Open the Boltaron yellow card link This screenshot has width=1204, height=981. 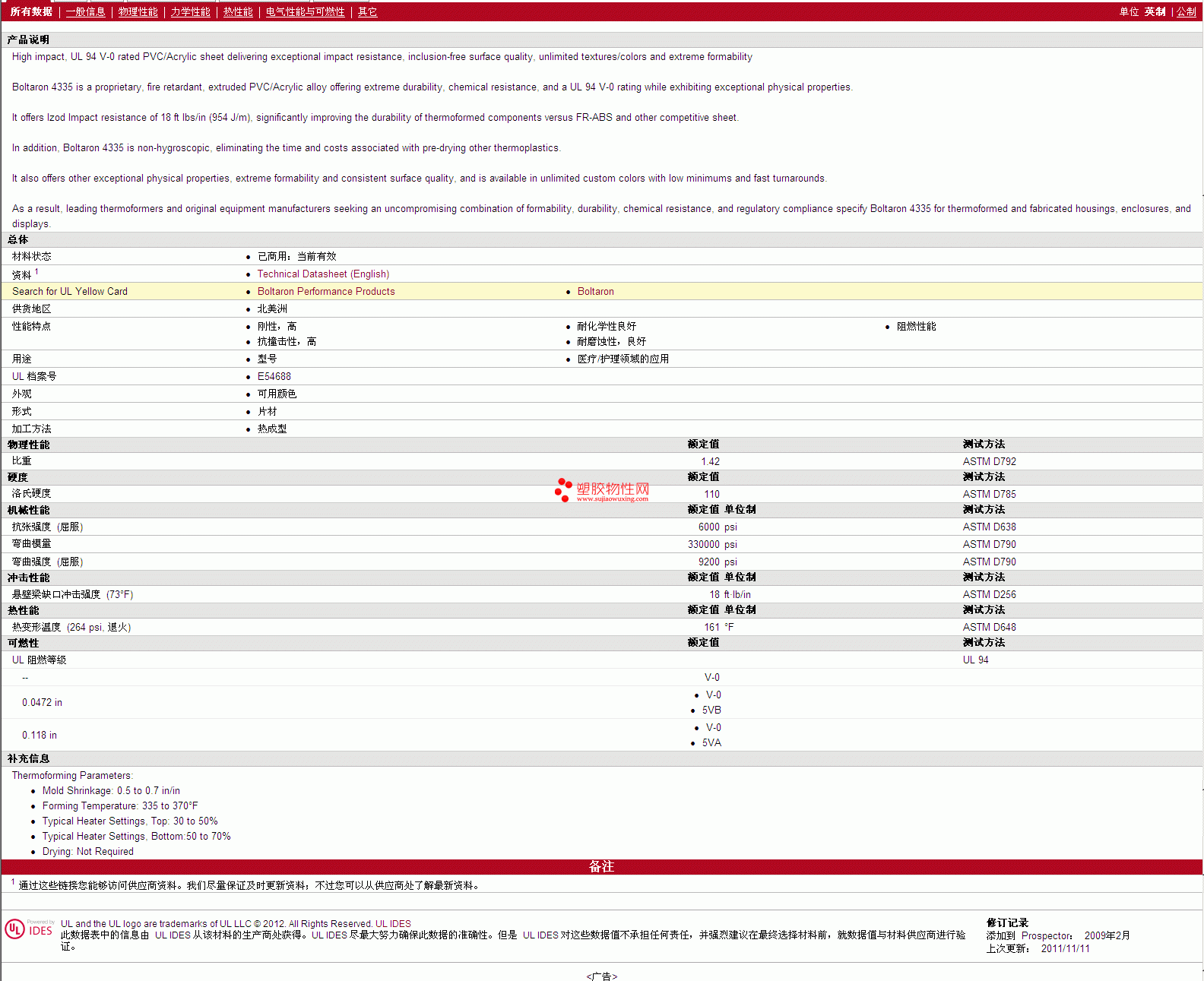click(595, 292)
